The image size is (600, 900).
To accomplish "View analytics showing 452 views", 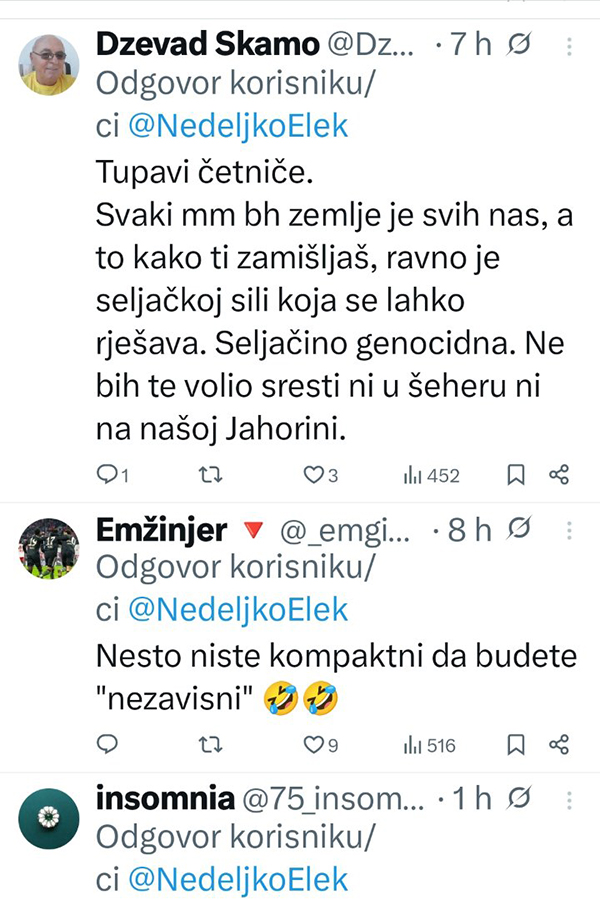I will [431, 476].
